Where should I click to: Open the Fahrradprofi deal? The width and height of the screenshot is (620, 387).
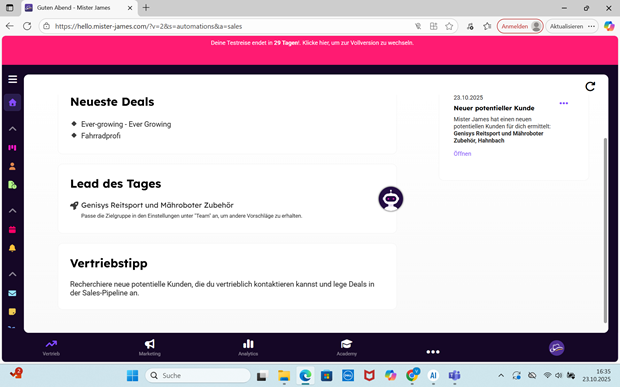101,136
